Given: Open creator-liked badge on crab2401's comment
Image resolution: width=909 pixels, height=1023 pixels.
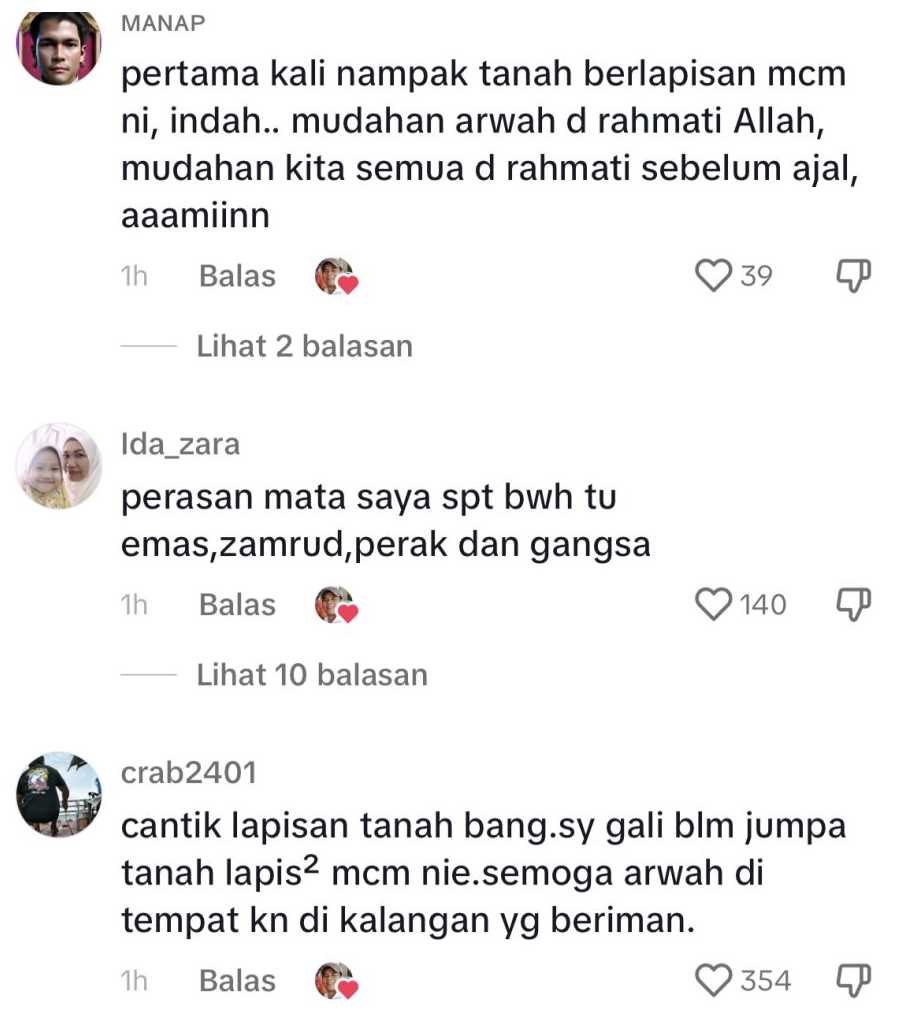Looking at the screenshot, I should [337, 981].
